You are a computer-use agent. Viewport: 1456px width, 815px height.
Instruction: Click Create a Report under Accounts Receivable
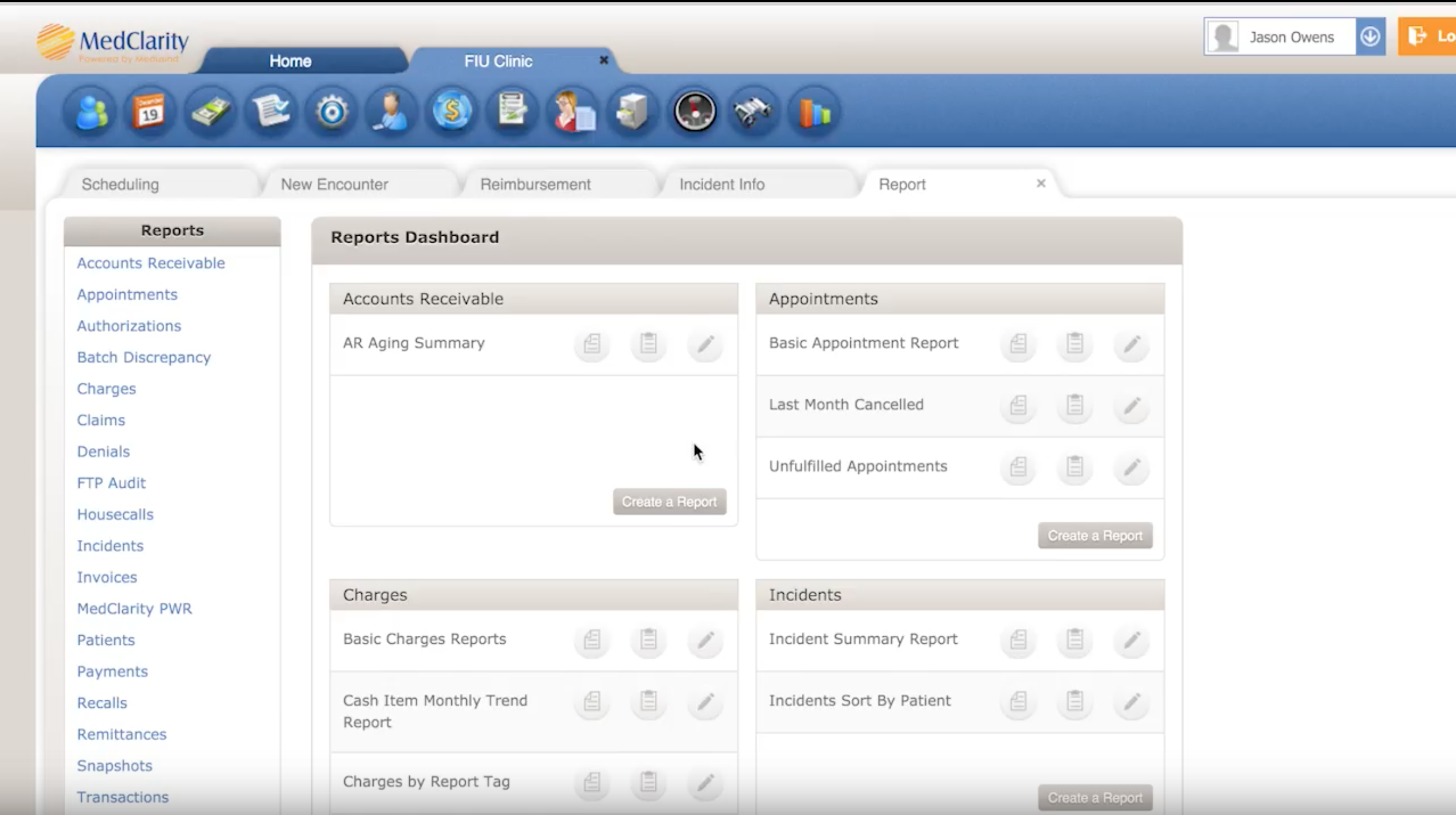[x=669, y=501]
